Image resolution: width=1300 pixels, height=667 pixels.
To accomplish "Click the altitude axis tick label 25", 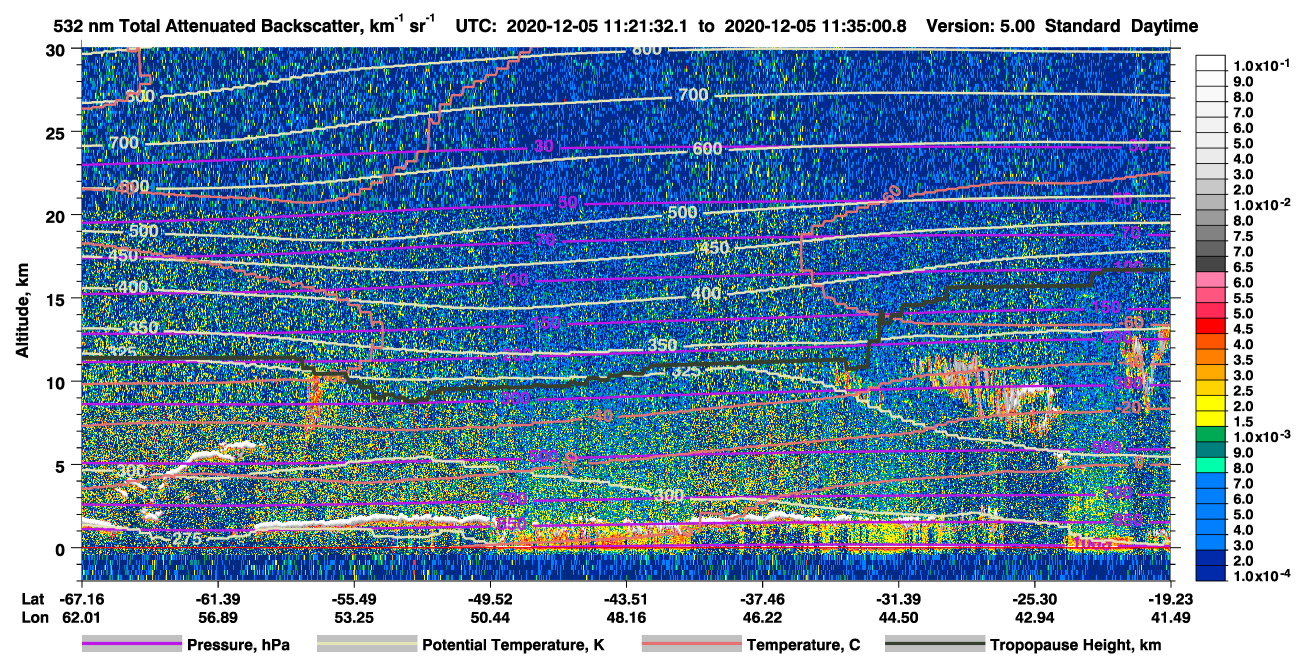I will pyautogui.click(x=57, y=132).
